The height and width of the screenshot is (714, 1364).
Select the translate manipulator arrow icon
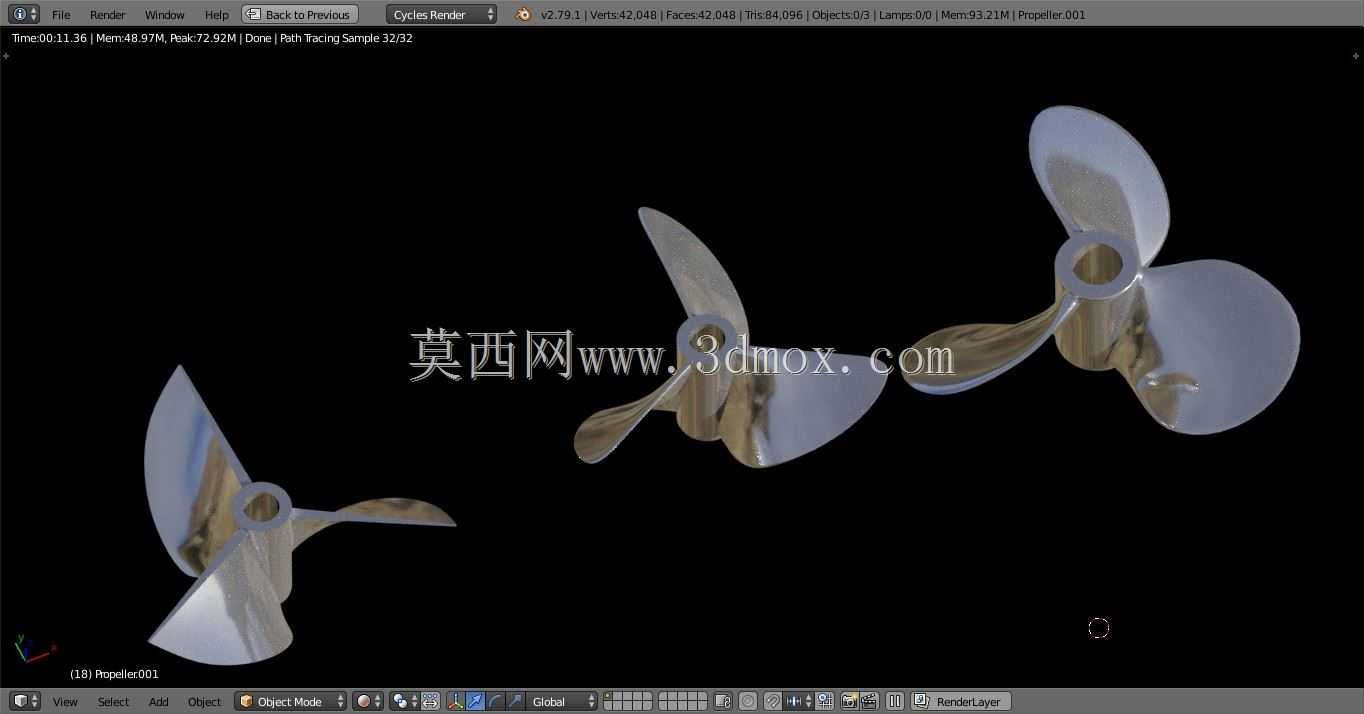[475, 702]
